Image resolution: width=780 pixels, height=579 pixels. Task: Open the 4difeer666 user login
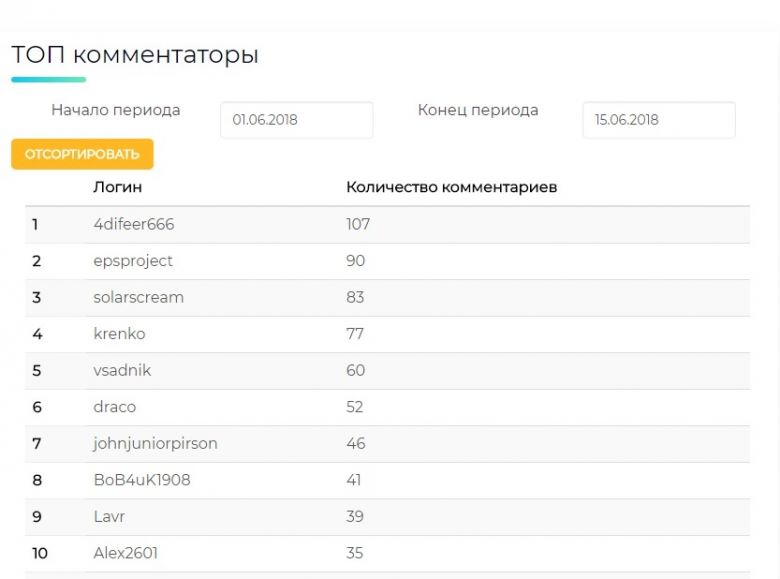pos(134,224)
